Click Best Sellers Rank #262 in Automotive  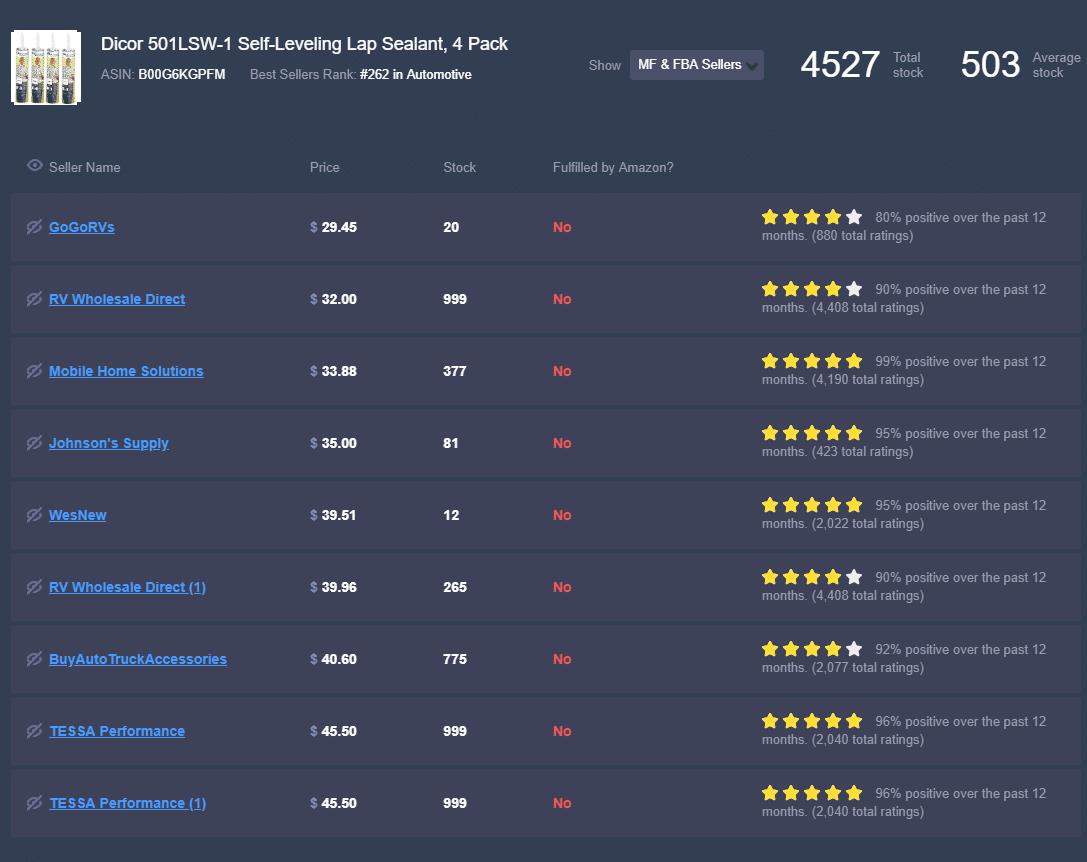[415, 75]
